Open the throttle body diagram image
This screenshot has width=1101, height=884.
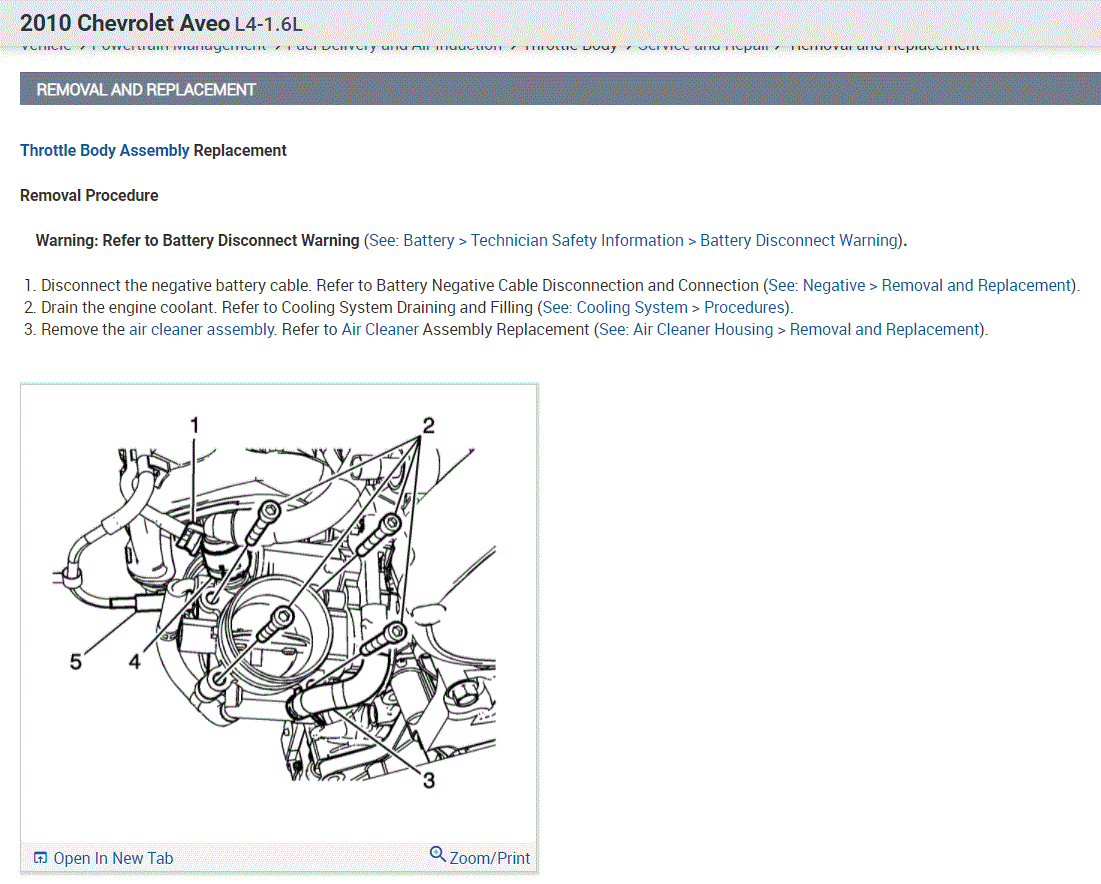coord(279,612)
